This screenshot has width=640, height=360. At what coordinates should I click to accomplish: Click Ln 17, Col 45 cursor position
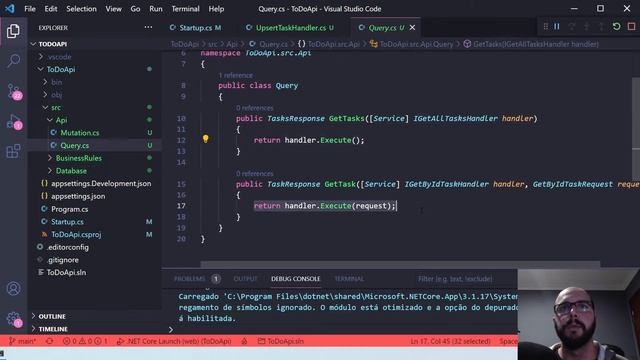(451, 341)
